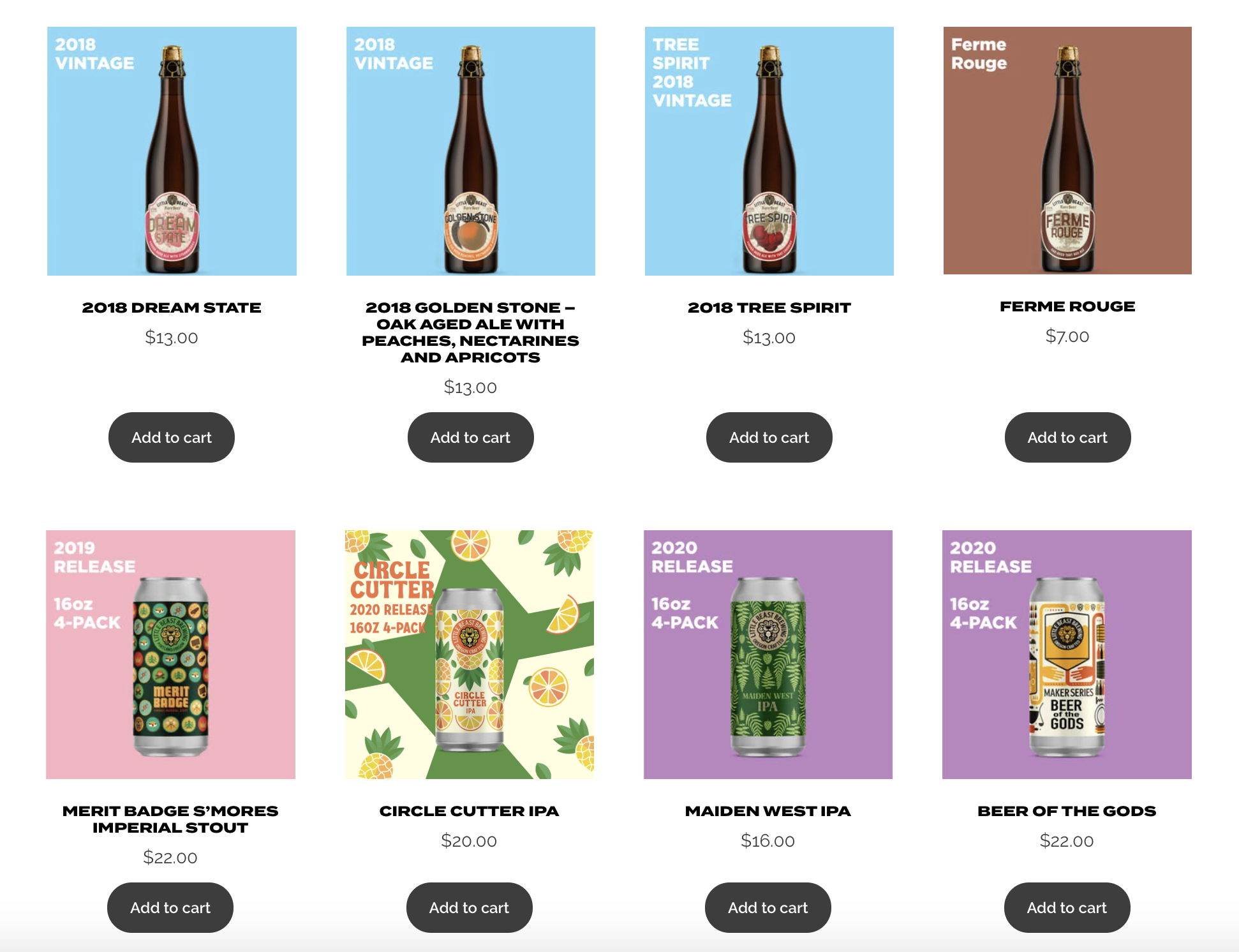
Task: Add Ferme Rouge to cart
Action: pyautogui.click(x=1067, y=438)
